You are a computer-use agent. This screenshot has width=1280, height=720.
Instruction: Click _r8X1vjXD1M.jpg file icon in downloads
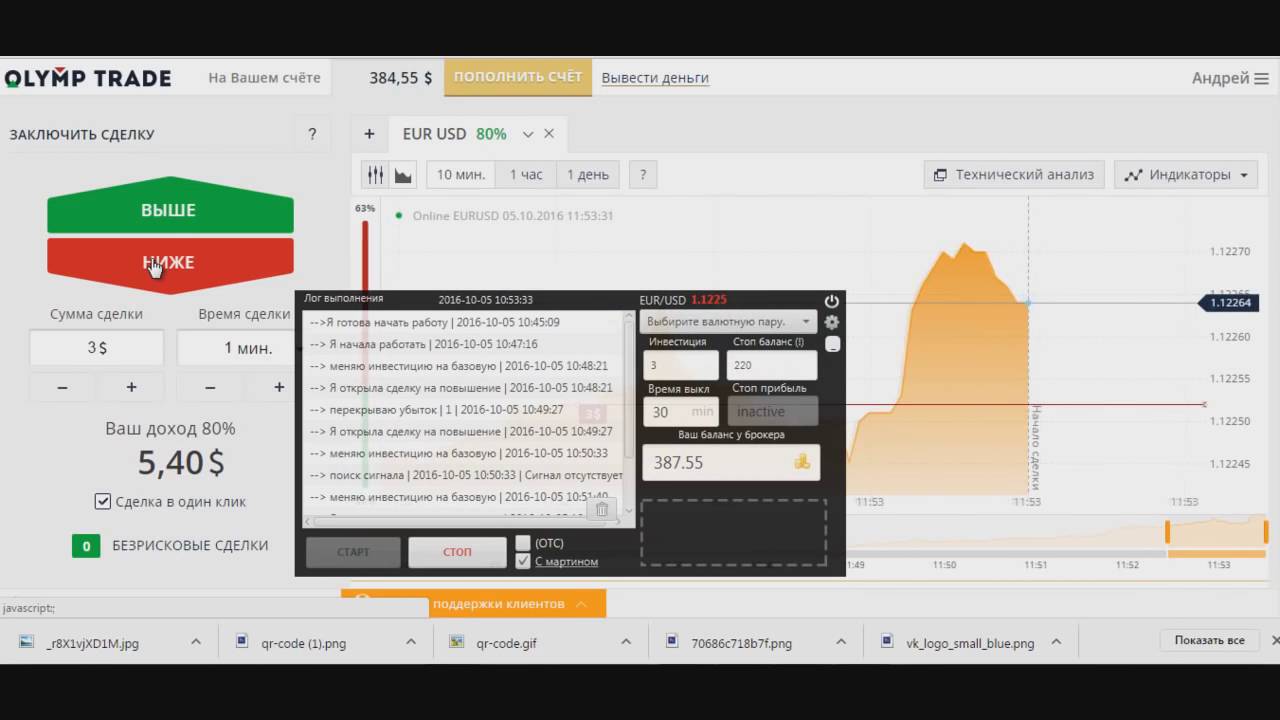click(26, 642)
